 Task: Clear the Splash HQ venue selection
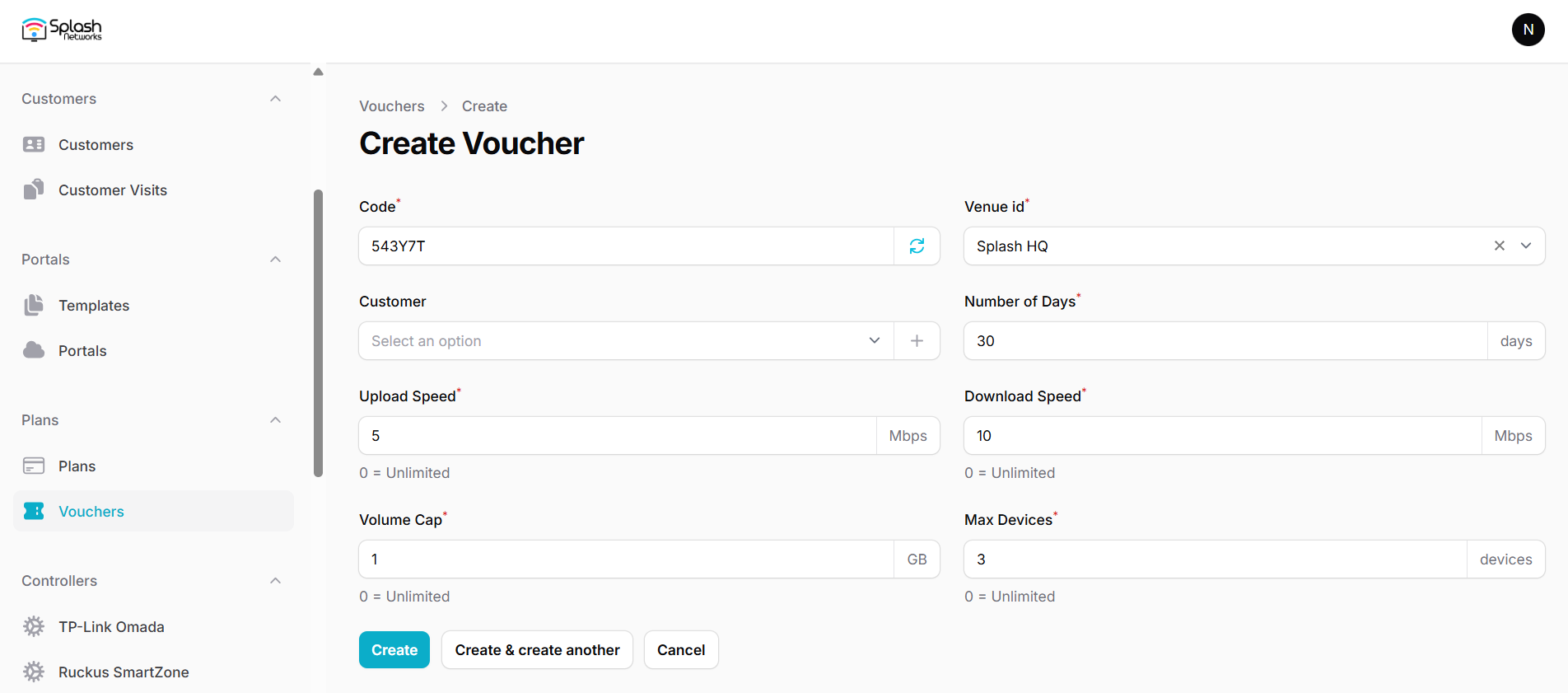click(x=1499, y=246)
